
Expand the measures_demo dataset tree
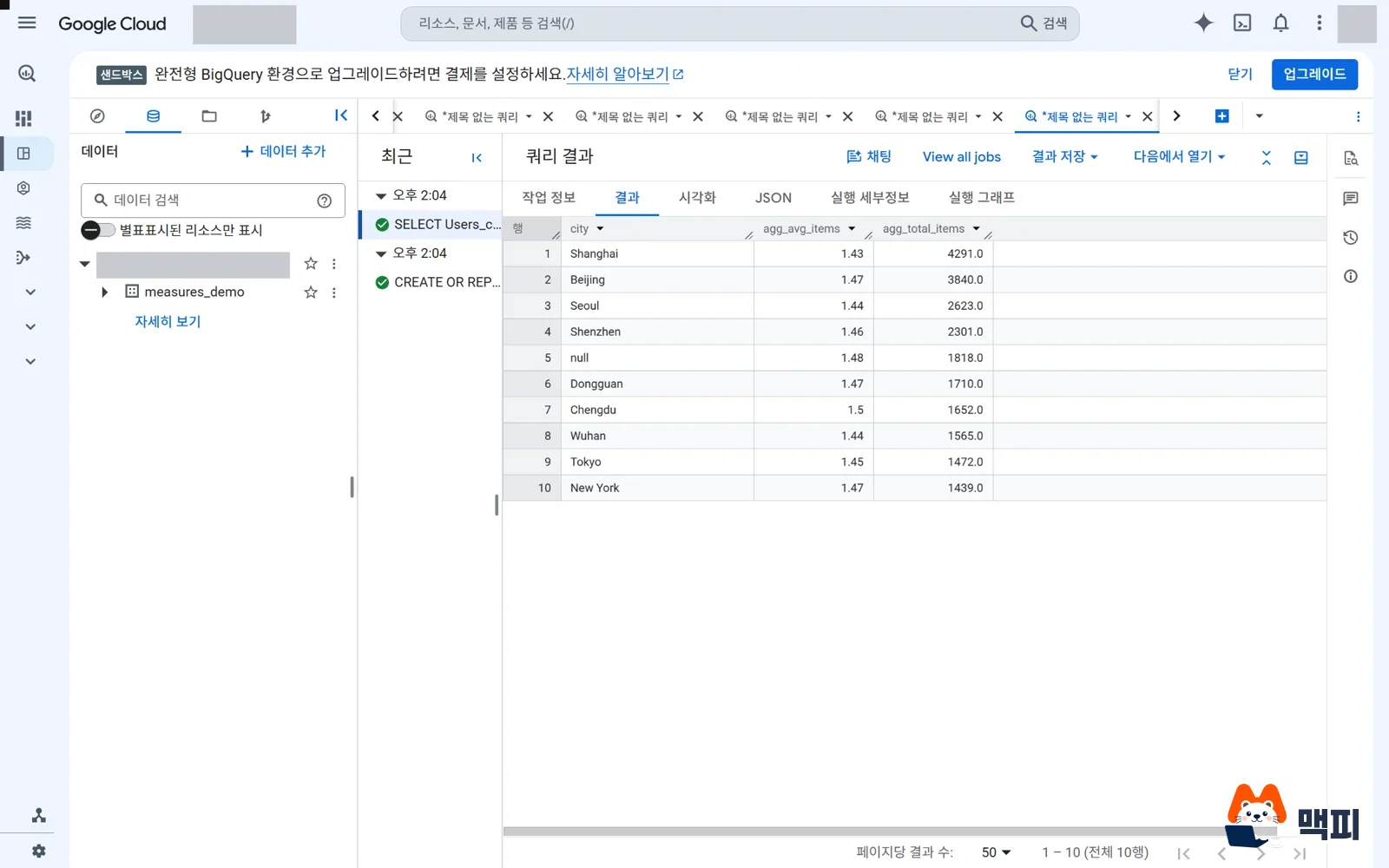[x=104, y=293]
